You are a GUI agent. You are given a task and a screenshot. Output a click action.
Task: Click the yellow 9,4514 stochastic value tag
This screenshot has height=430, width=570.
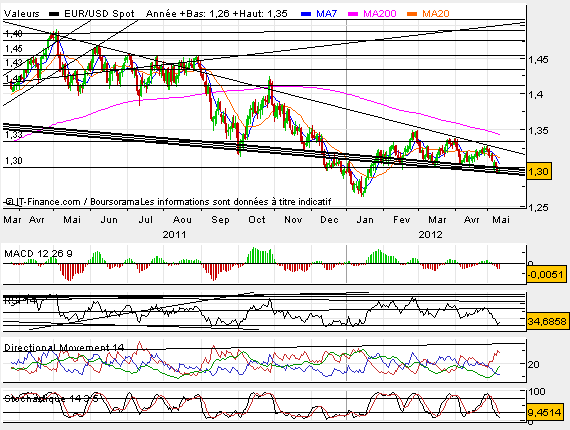(544, 413)
